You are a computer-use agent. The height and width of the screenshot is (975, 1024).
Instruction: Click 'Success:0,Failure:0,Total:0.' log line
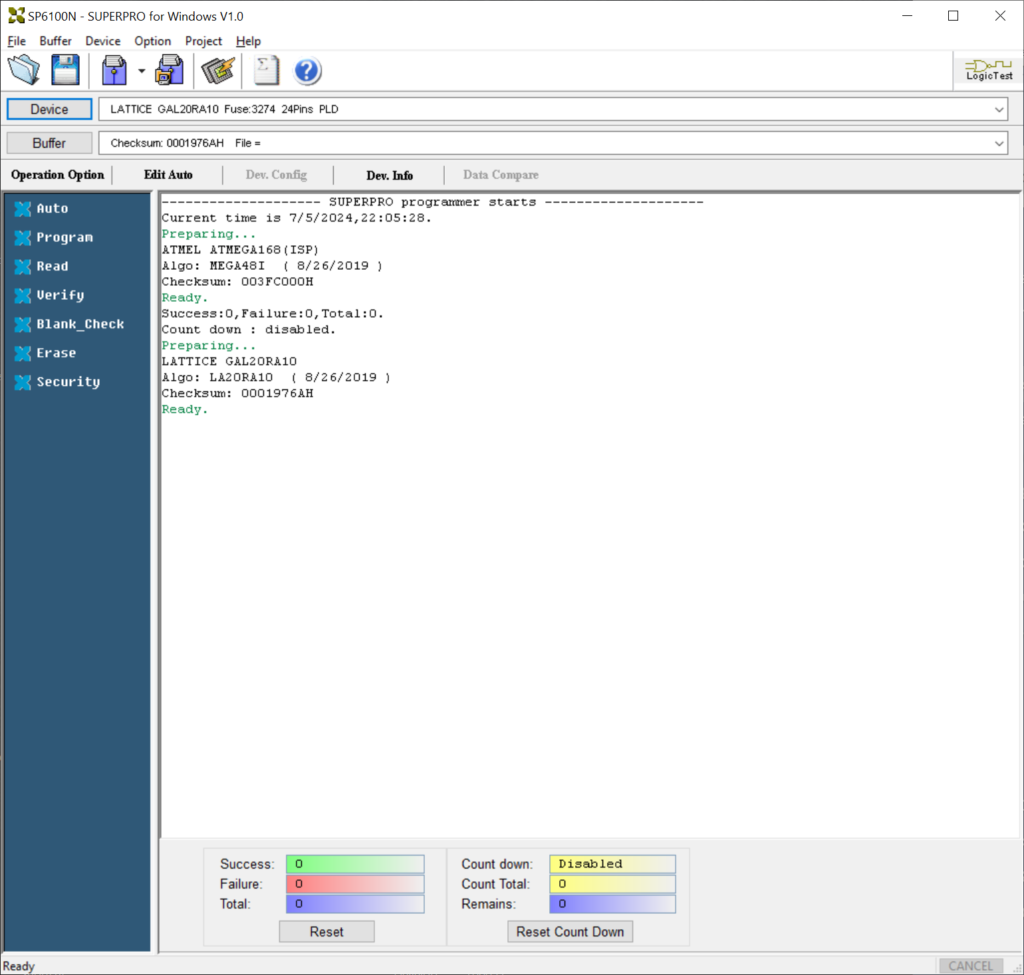click(272, 313)
